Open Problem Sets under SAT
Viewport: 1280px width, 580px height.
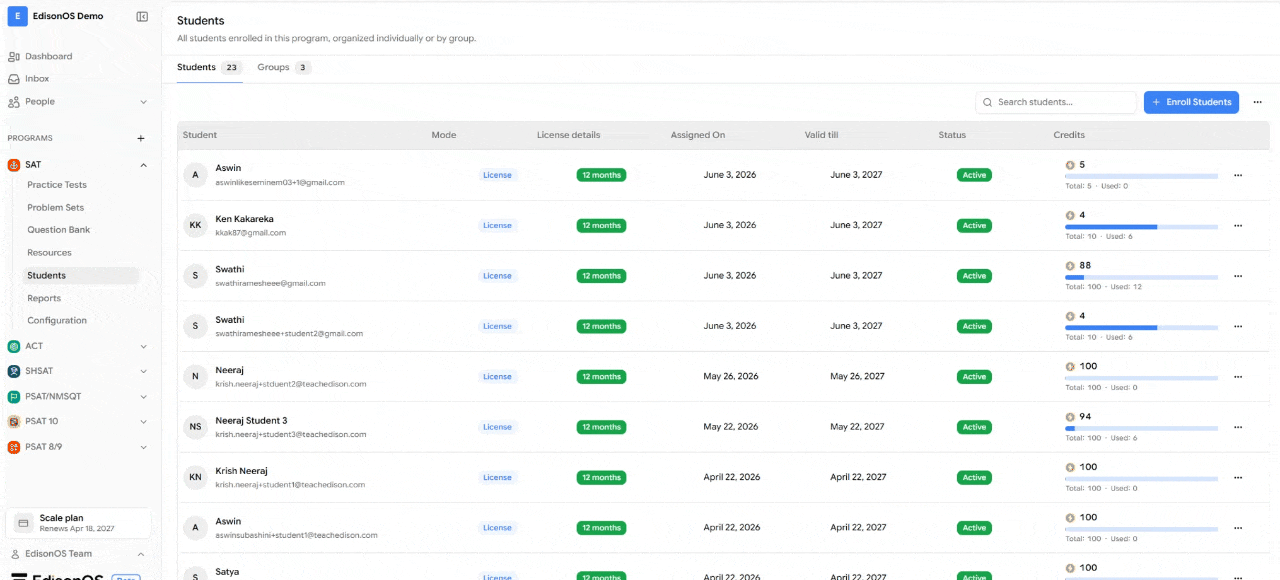pos(56,207)
